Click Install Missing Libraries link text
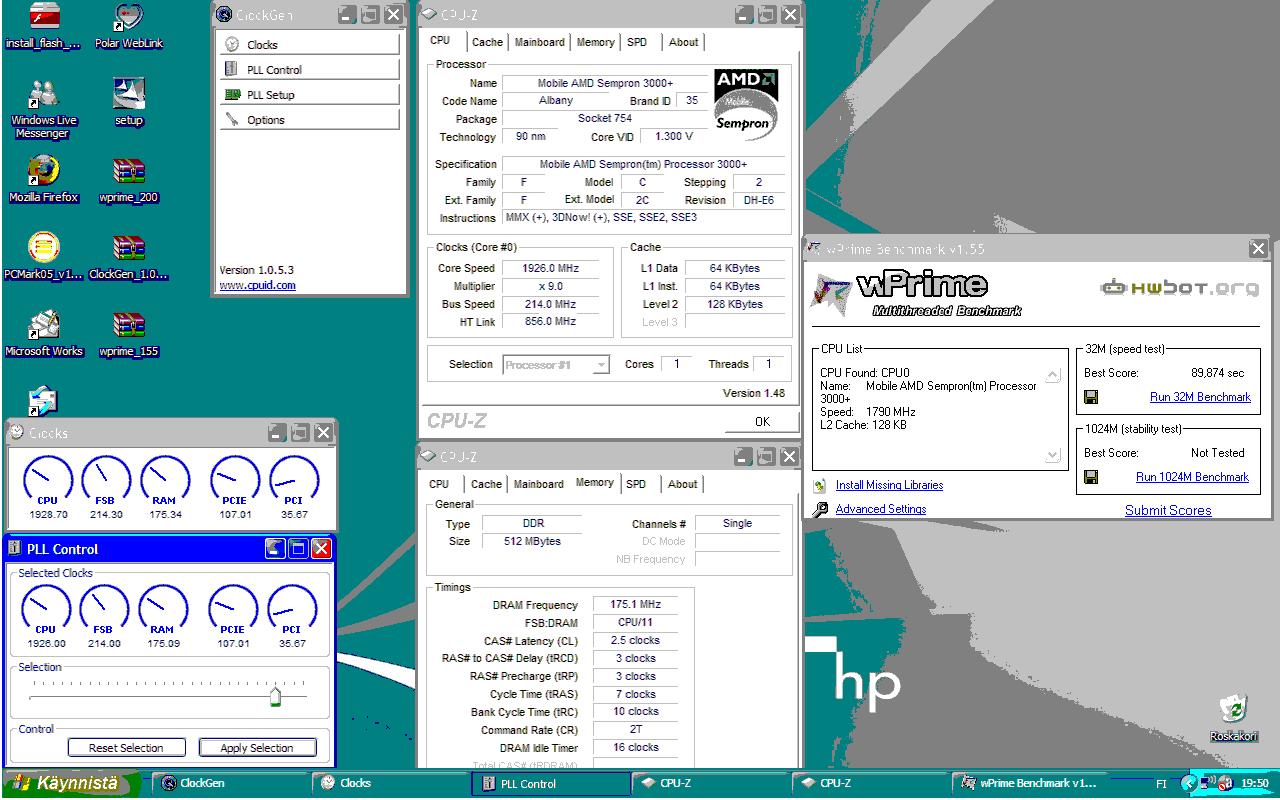 click(889, 485)
